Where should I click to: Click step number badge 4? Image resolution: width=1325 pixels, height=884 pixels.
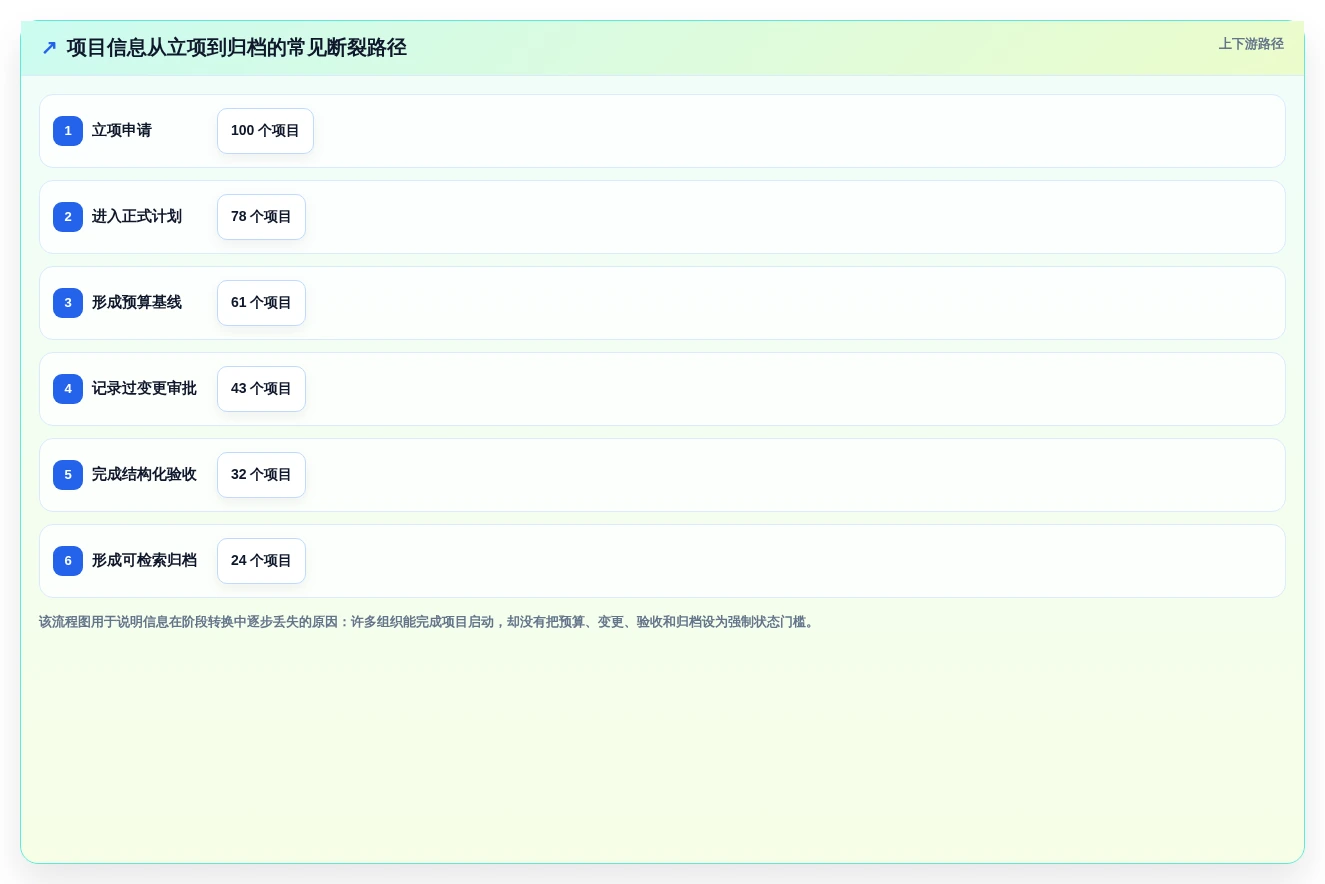pyautogui.click(x=68, y=389)
